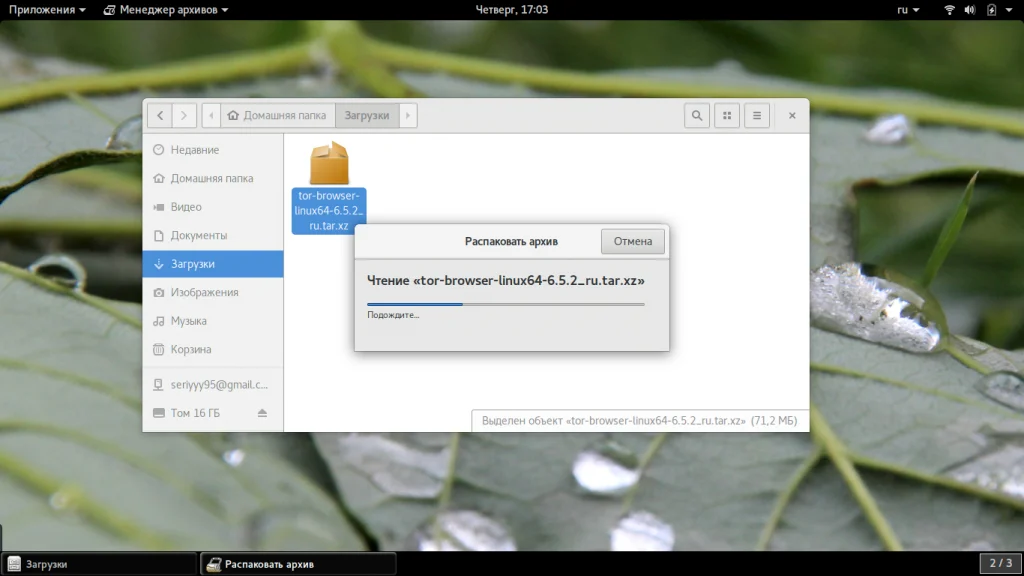Select Загрузки in the sidebar
The height and width of the screenshot is (576, 1024).
(x=213, y=264)
